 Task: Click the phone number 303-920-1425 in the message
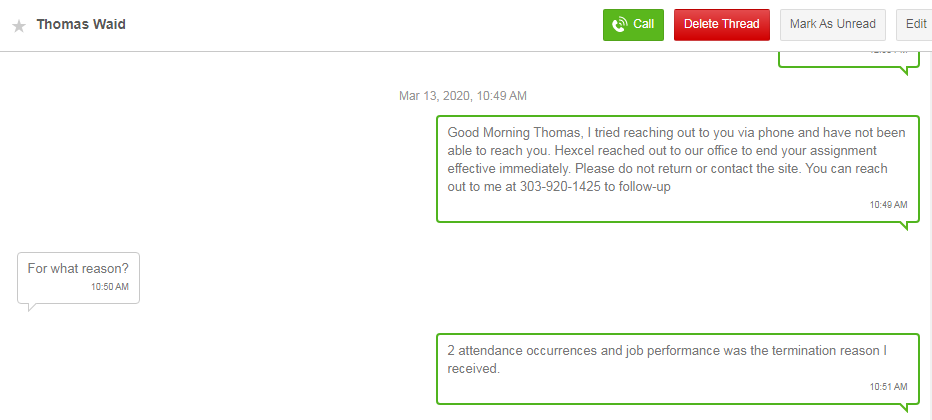558,187
